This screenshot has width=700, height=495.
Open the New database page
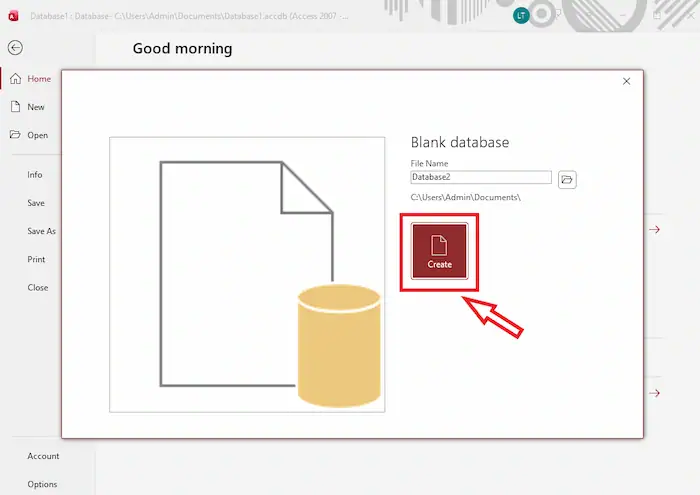(x=36, y=107)
